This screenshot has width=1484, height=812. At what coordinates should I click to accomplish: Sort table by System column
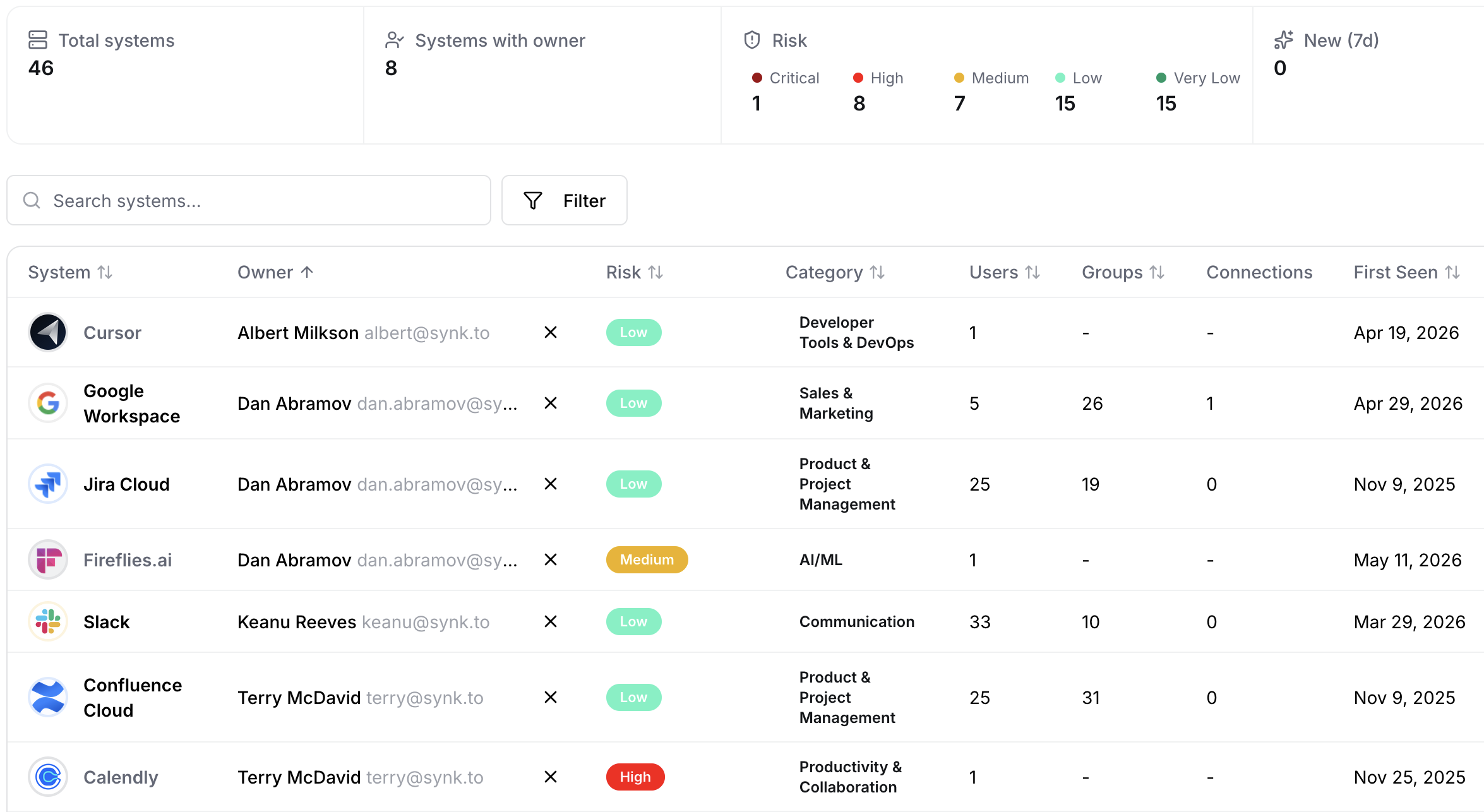[x=70, y=272]
